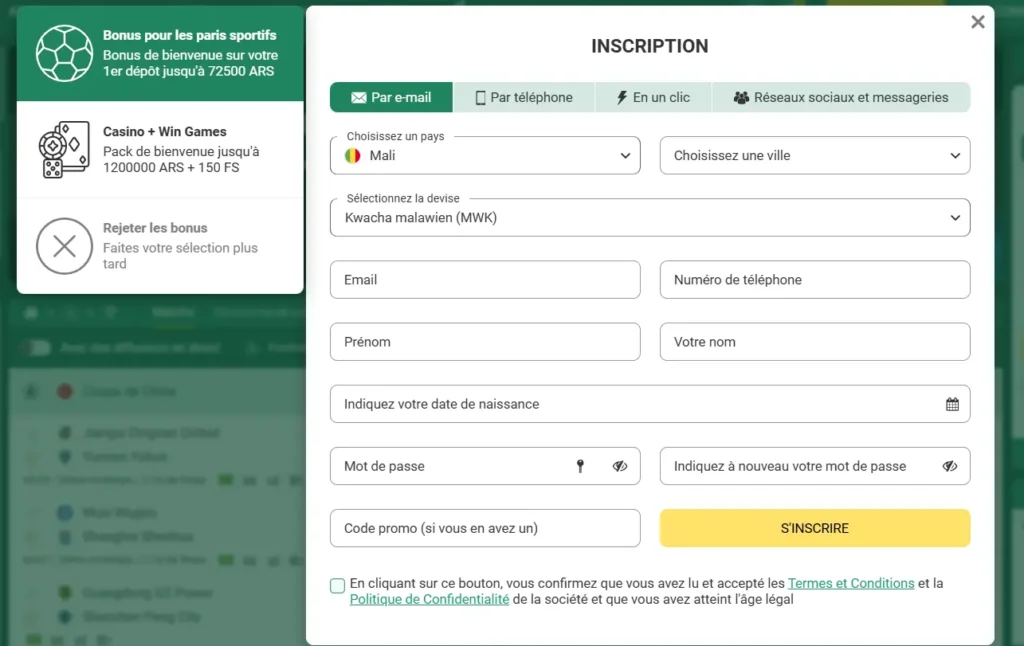Expand the Choisissez une ville dropdown
The width and height of the screenshot is (1024, 646).
[815, 156]
